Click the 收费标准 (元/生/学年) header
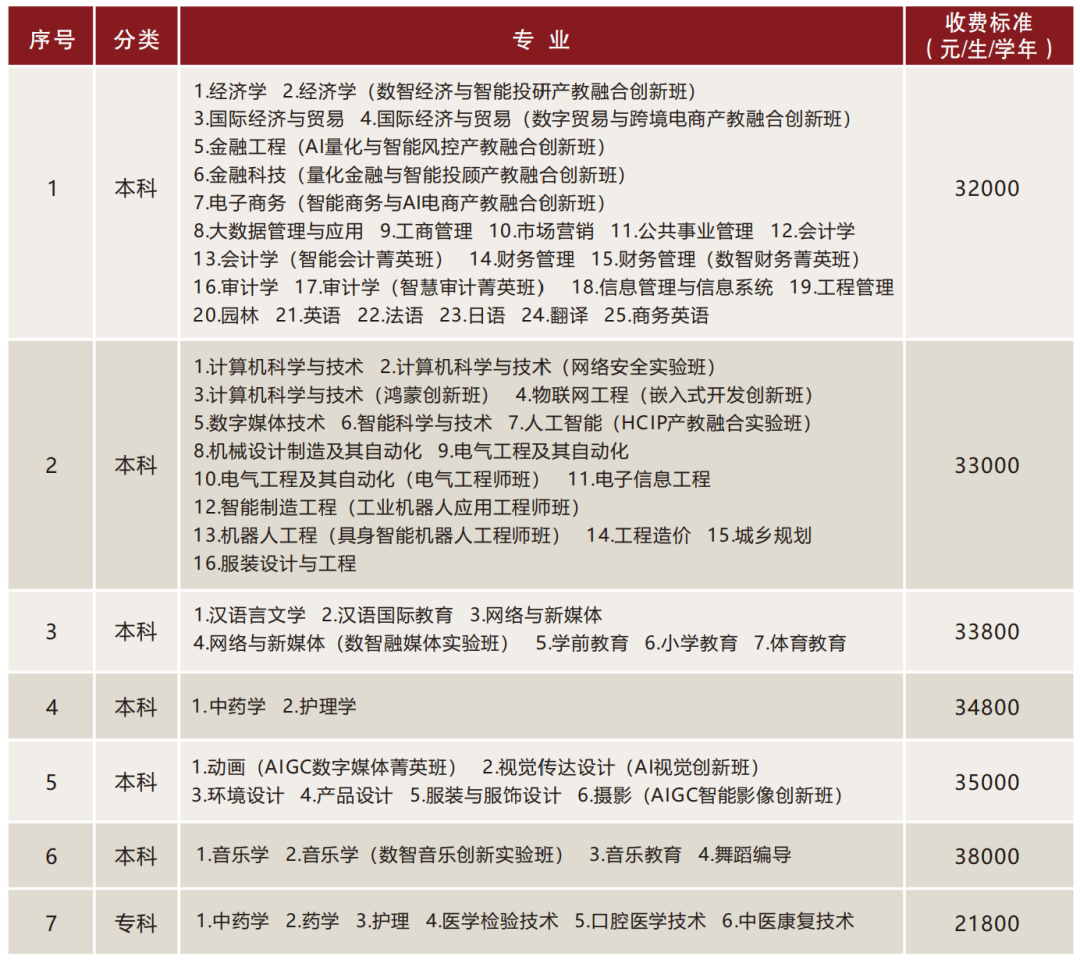The image size is (1080, 960). pos(988,36)
